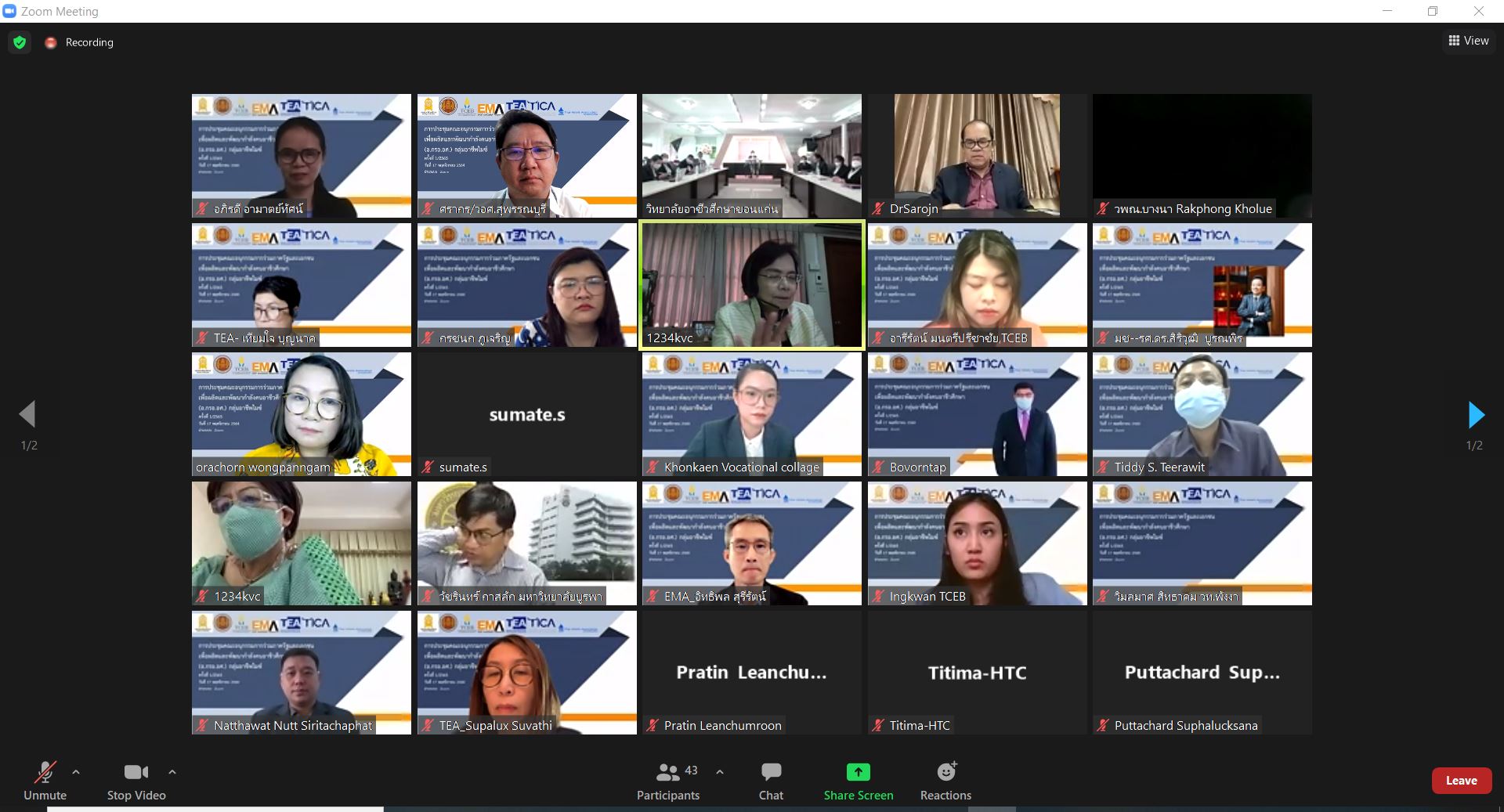The image size is (1504, 812).
Task: Expand the arrow next to Participants count
Action: coord(720,772)
